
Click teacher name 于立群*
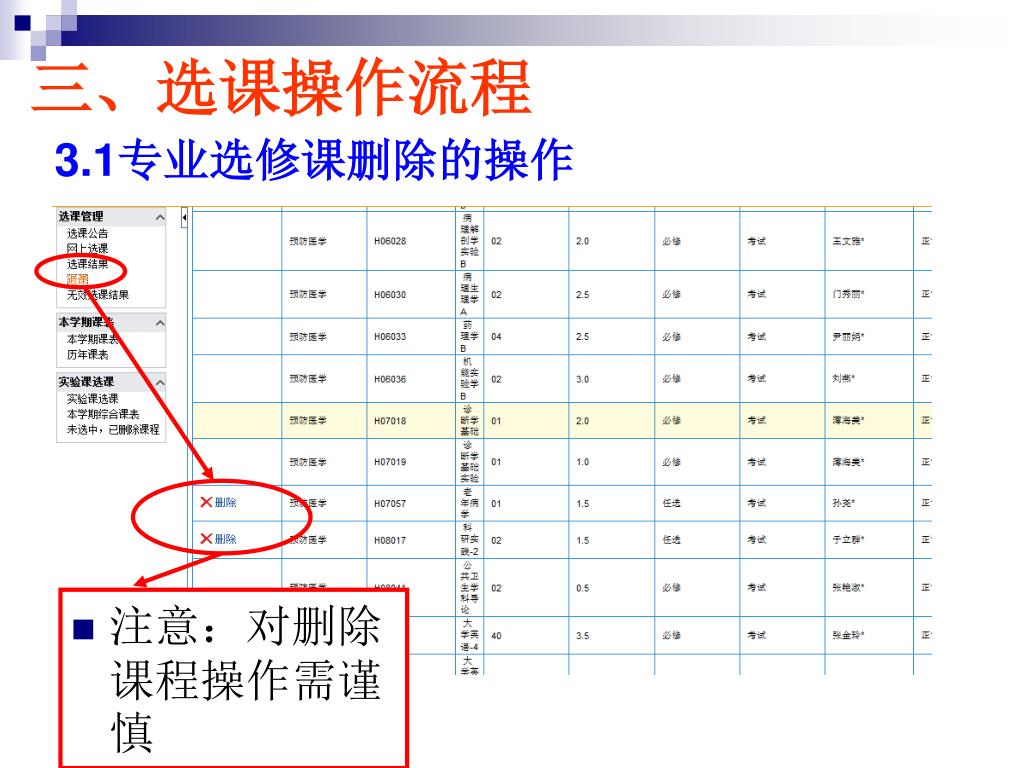pyautogui.click(x=848, y=540)
